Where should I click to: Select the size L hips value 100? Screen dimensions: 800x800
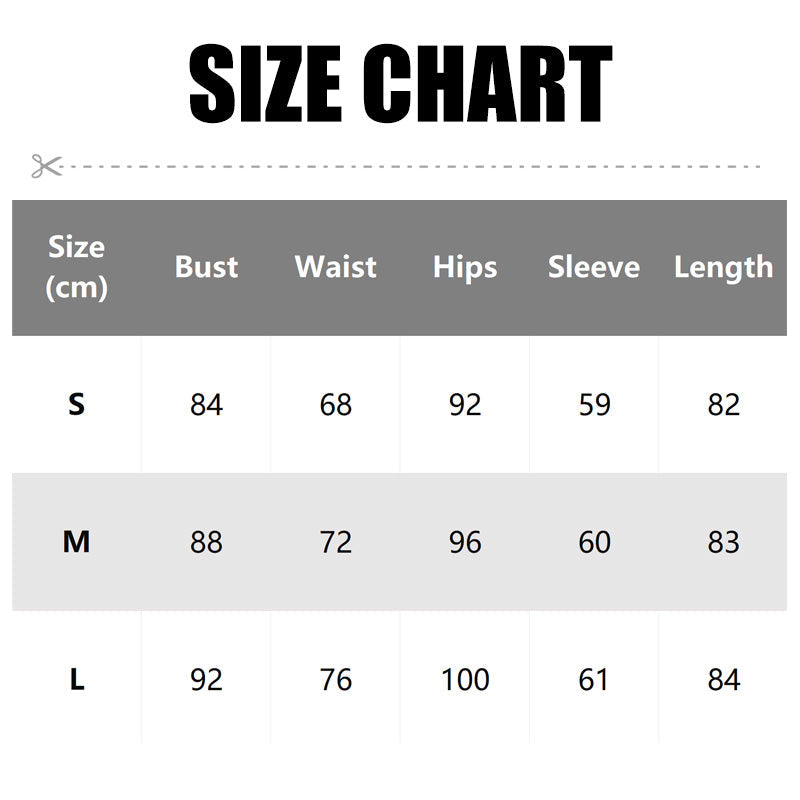[465, 680]
